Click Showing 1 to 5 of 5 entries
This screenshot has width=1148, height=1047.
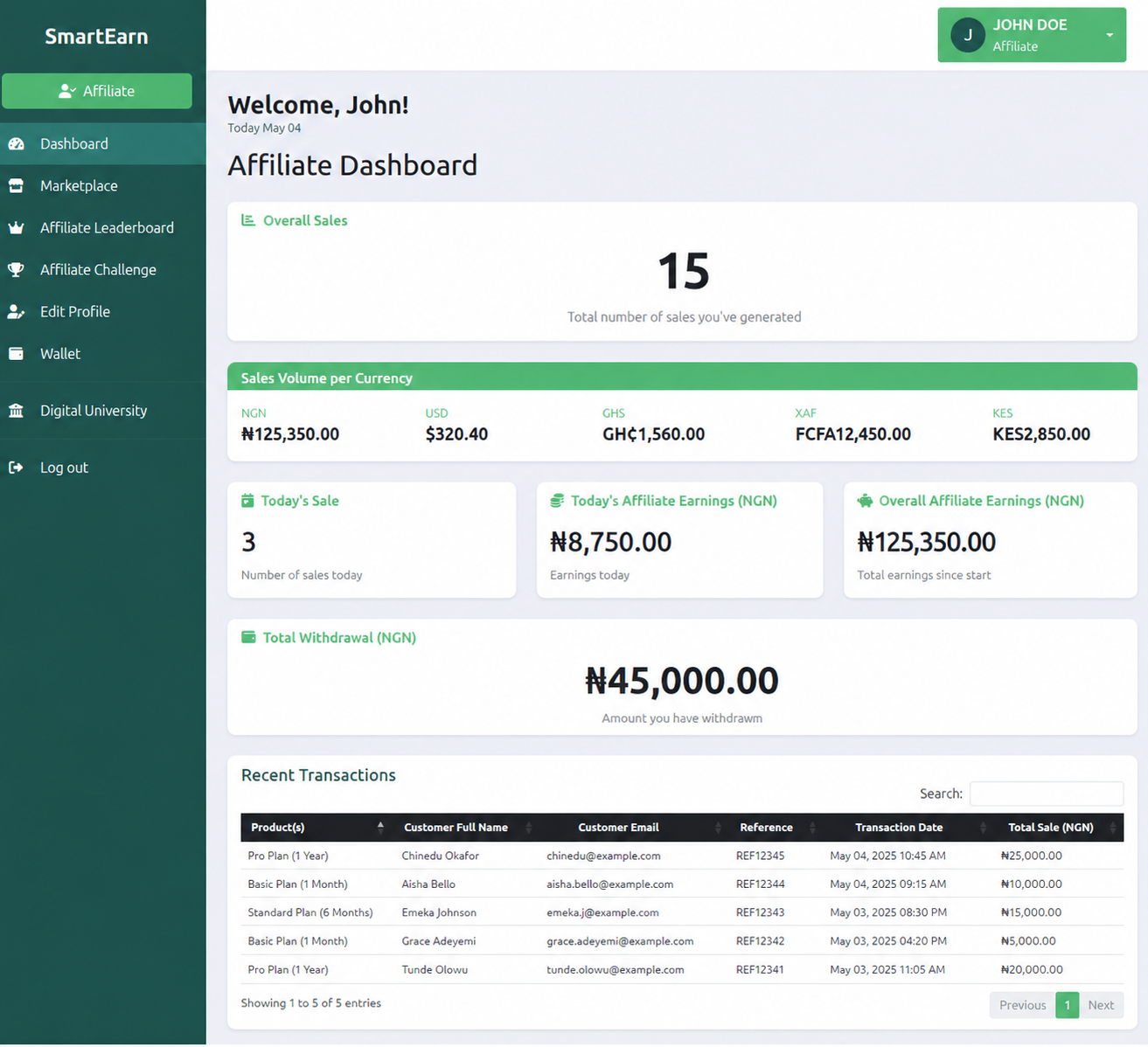[311, 1003]
